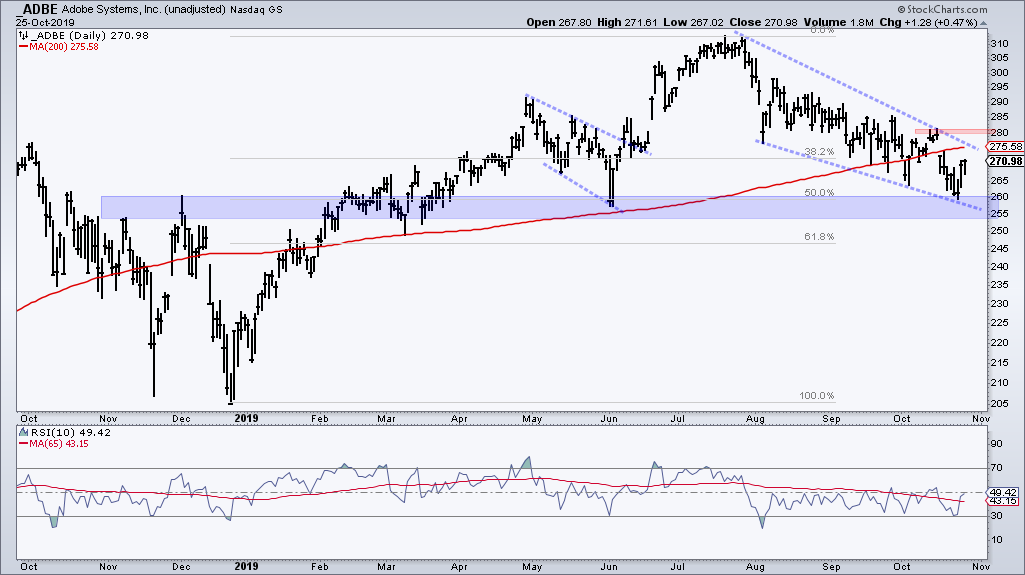Viewport: 1025px width, 575px height.
Task: Click the Dec label on price chart axis
Action: pos(181,418)
